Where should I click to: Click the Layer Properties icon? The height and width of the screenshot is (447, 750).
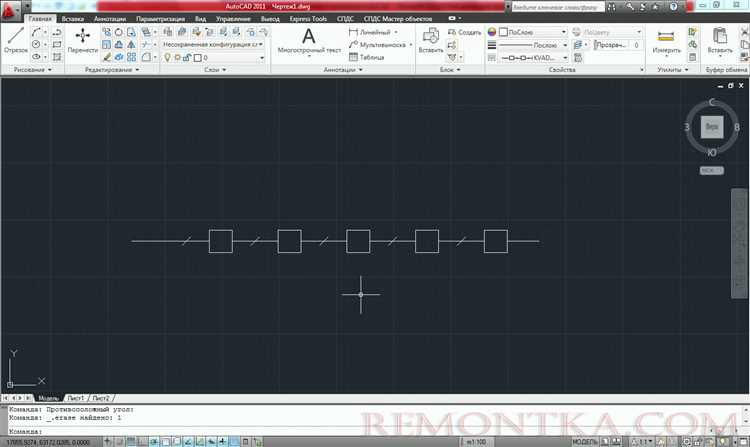[x=168, y=32]
